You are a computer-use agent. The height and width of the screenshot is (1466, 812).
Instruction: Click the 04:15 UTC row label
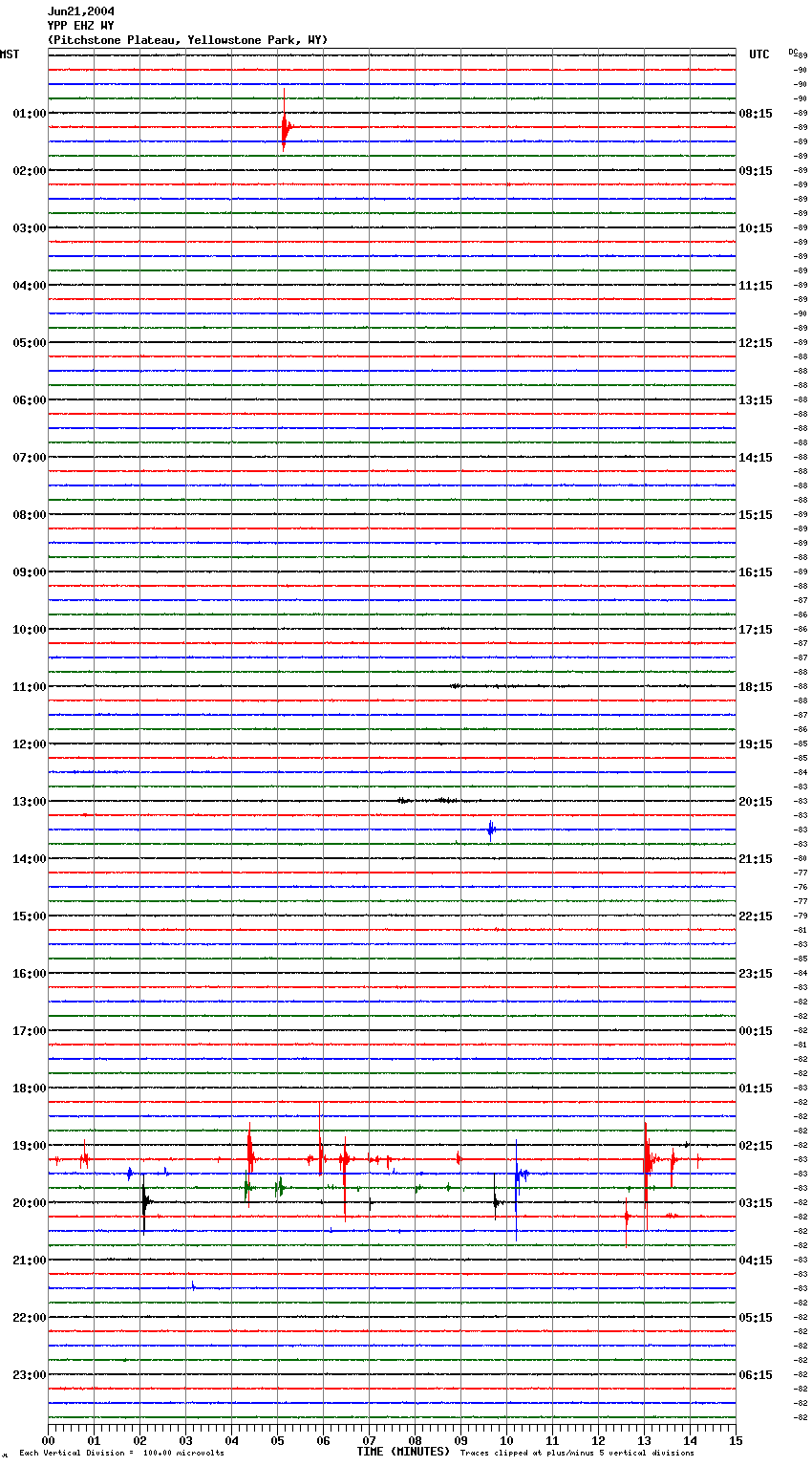756,1261
